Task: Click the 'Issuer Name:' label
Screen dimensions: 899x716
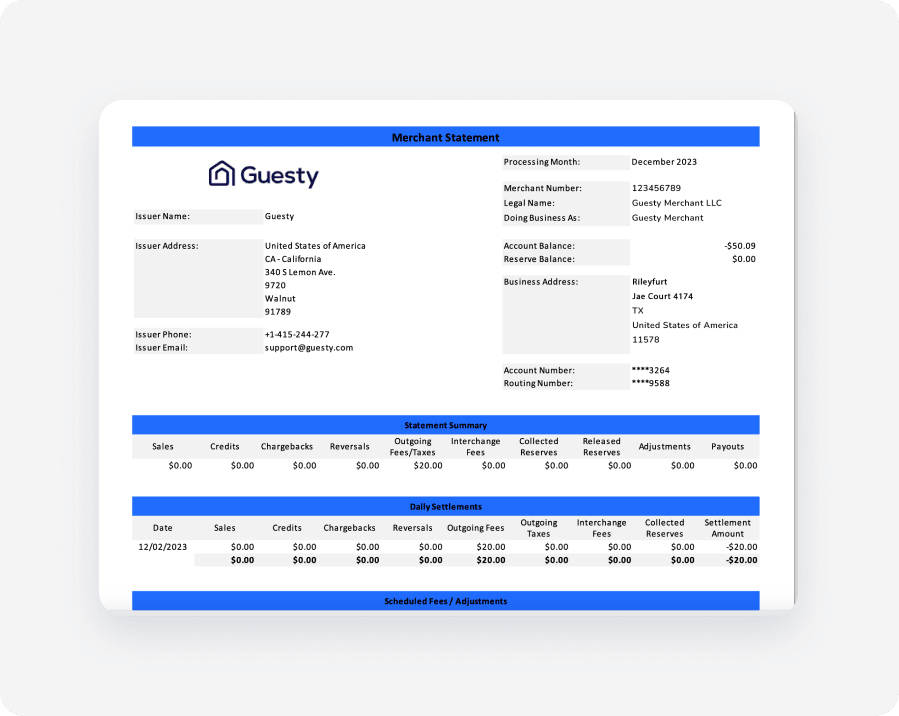Action: (x=162, y=216)
